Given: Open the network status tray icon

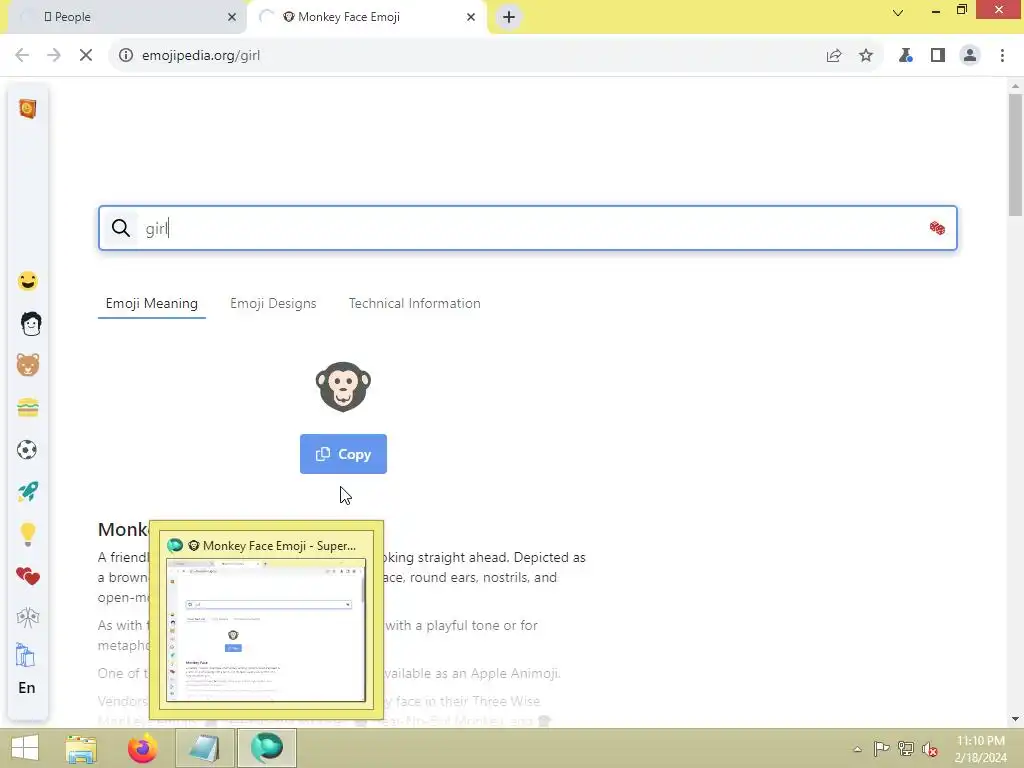Looking at the screenshot, I should (x=906, y=748).
